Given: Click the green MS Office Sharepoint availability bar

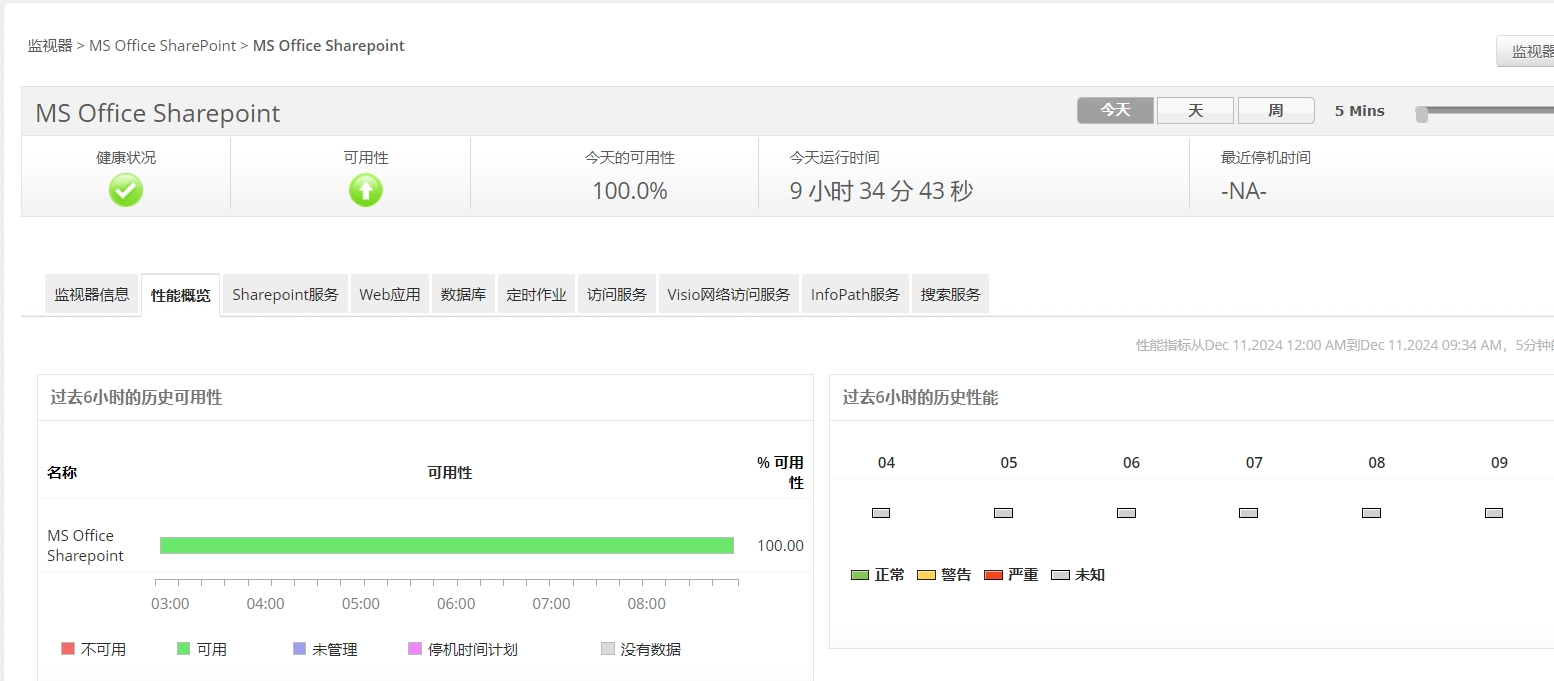Looking at the screenshot, I should pyautogui.click(x=447, y=545).
